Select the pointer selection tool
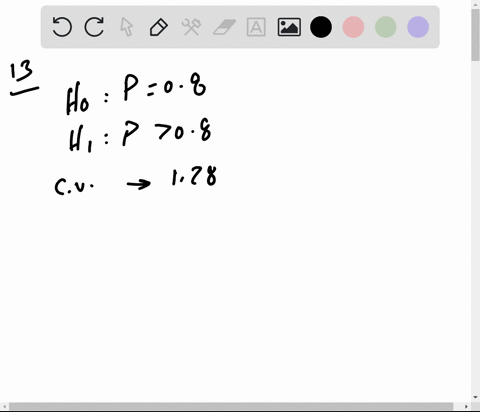480x412 pixels. 126,27
